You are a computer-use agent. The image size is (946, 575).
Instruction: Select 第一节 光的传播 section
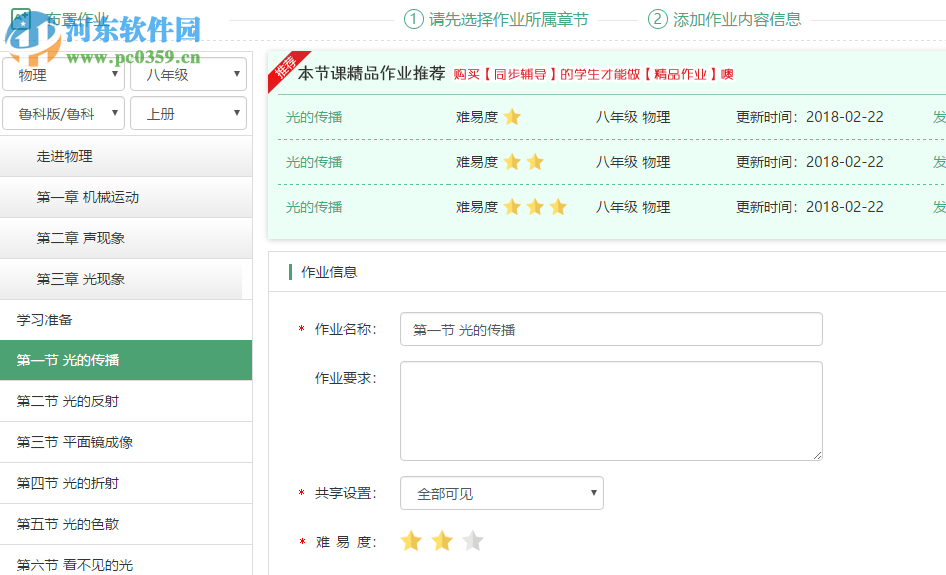(x=126, y=360)
